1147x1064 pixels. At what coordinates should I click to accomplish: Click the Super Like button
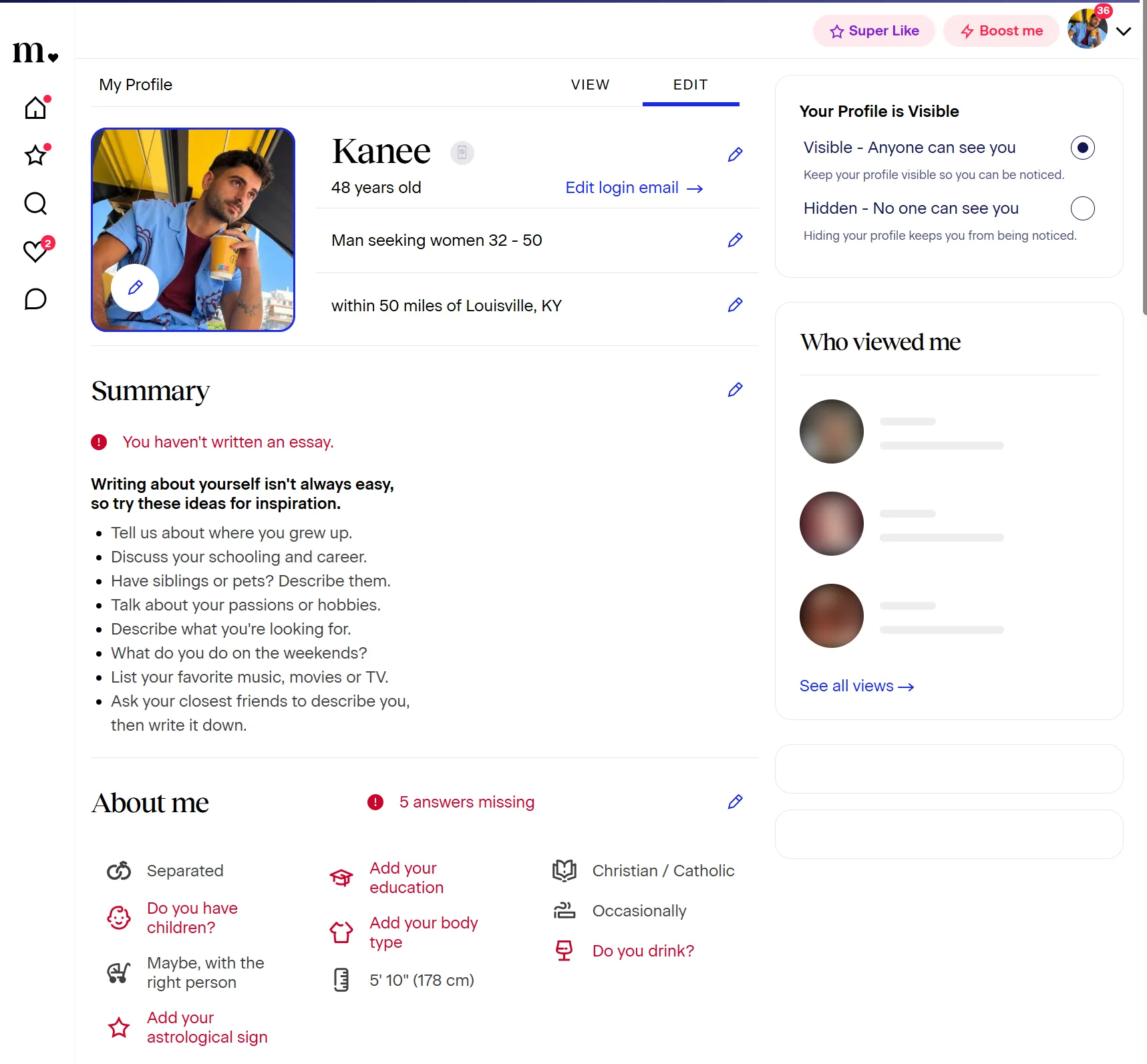tap(874, 31)
